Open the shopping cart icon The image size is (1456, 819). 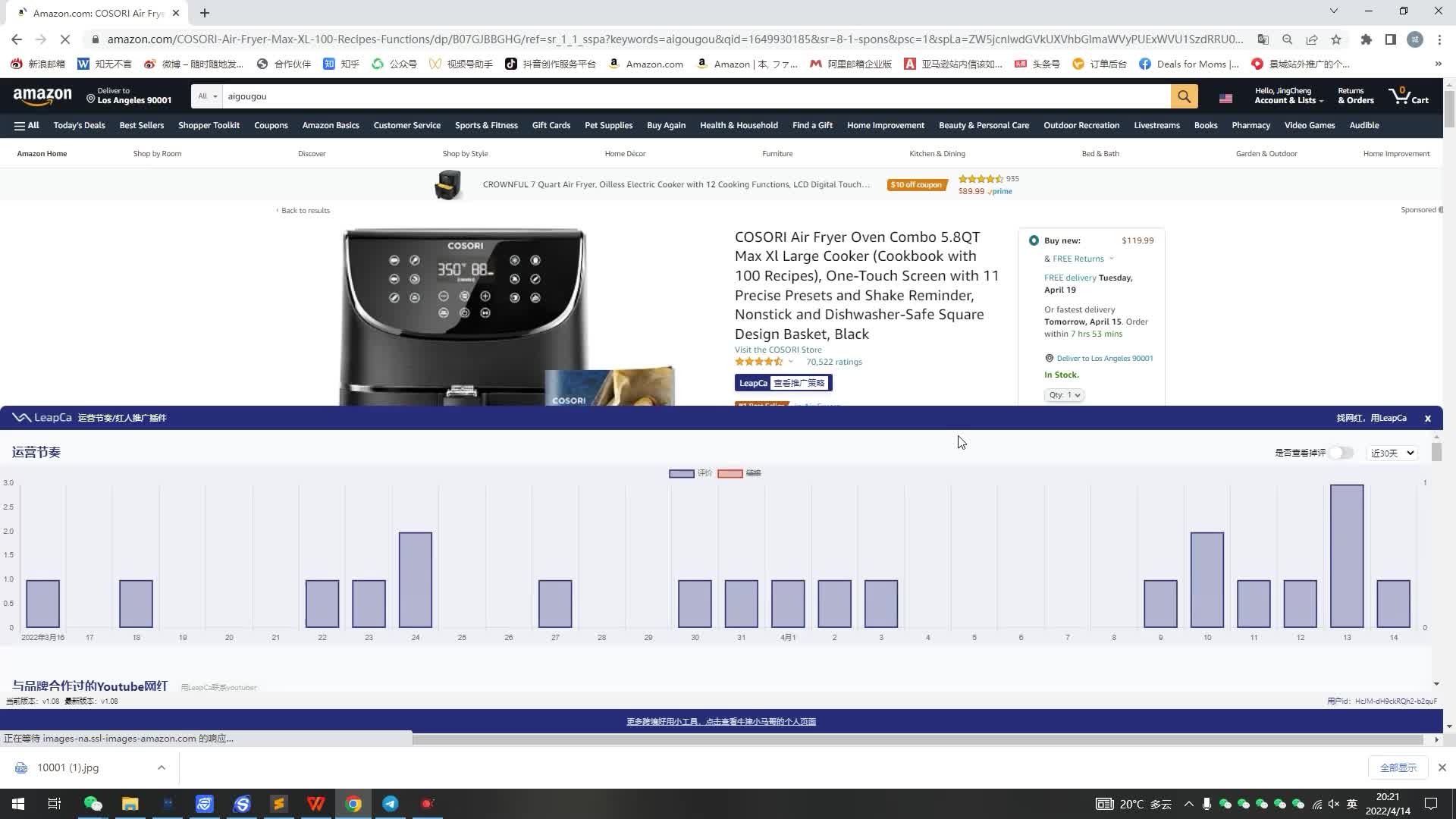tap(1408, 96)
